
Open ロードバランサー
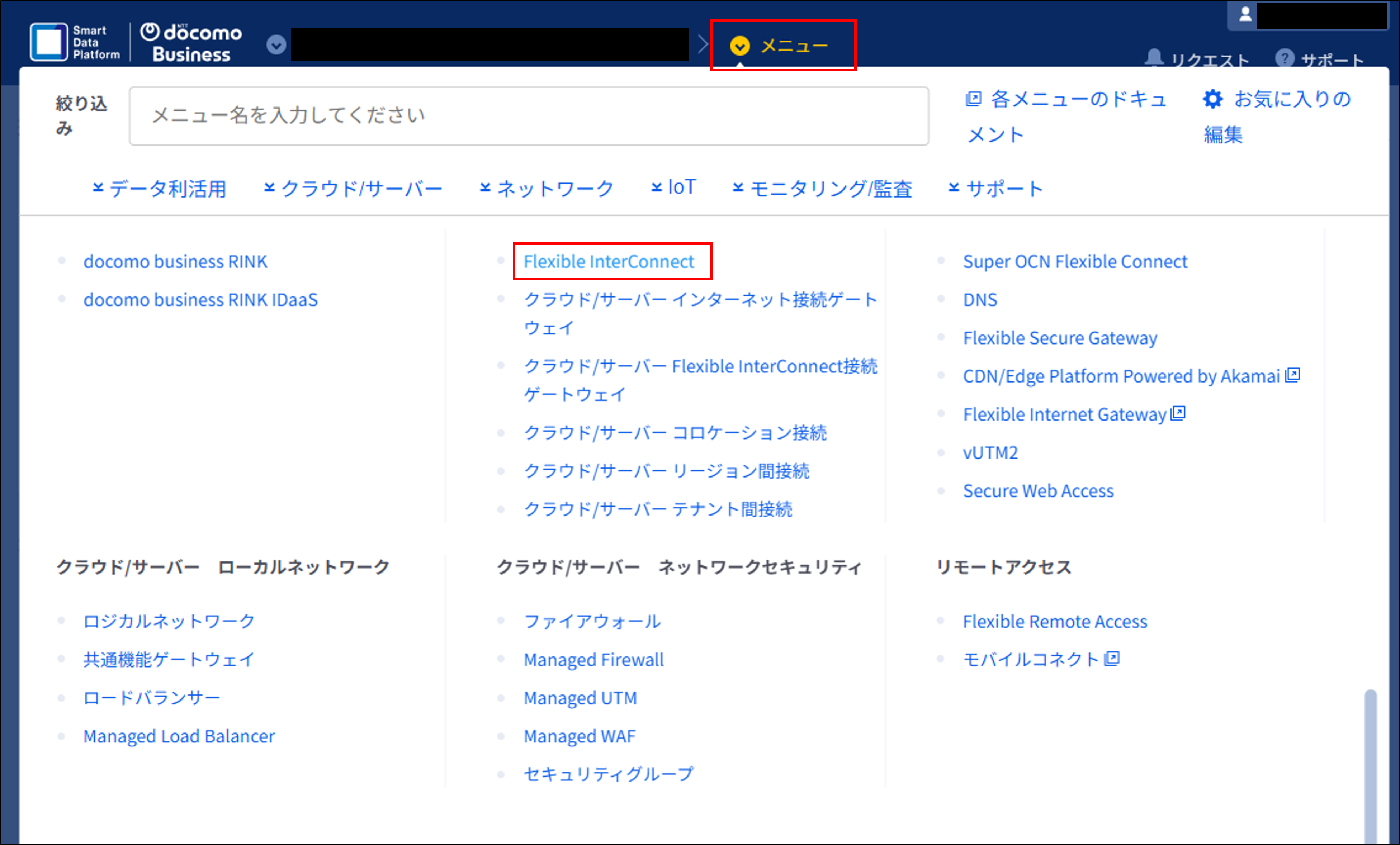[x=152, y=697]
